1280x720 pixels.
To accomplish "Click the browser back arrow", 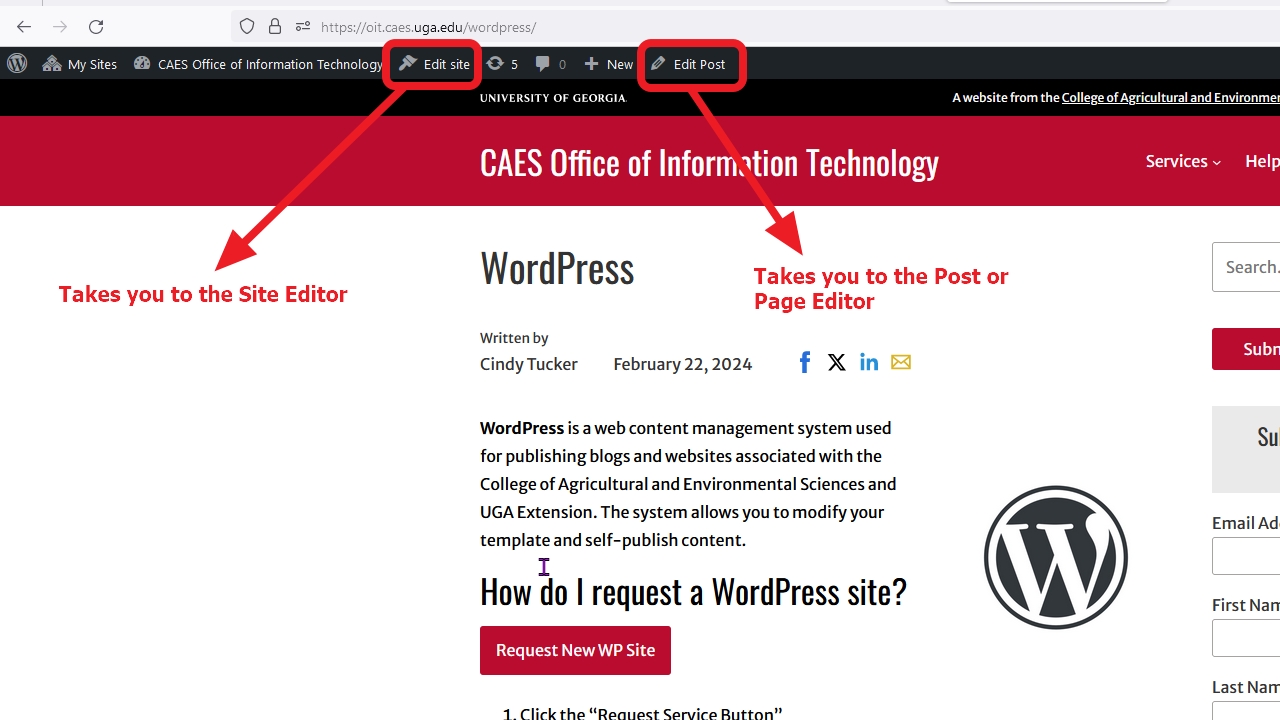I will tap(24, 27).
